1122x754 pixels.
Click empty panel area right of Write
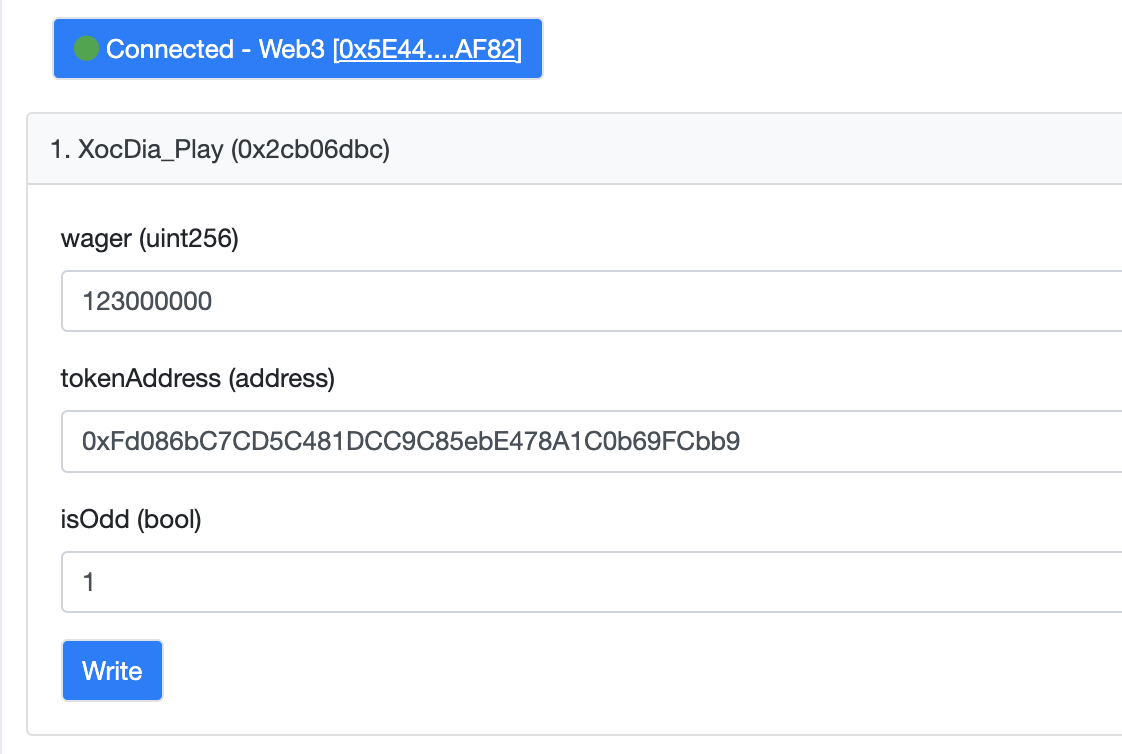[x=600, y=671]
